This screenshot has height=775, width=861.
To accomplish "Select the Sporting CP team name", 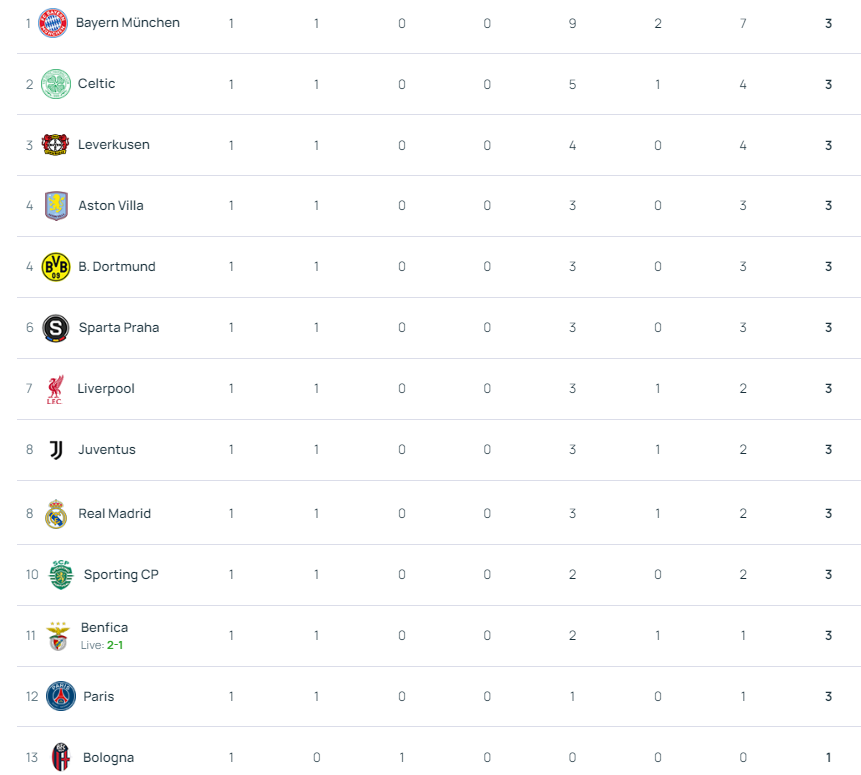I will point(121,575).
